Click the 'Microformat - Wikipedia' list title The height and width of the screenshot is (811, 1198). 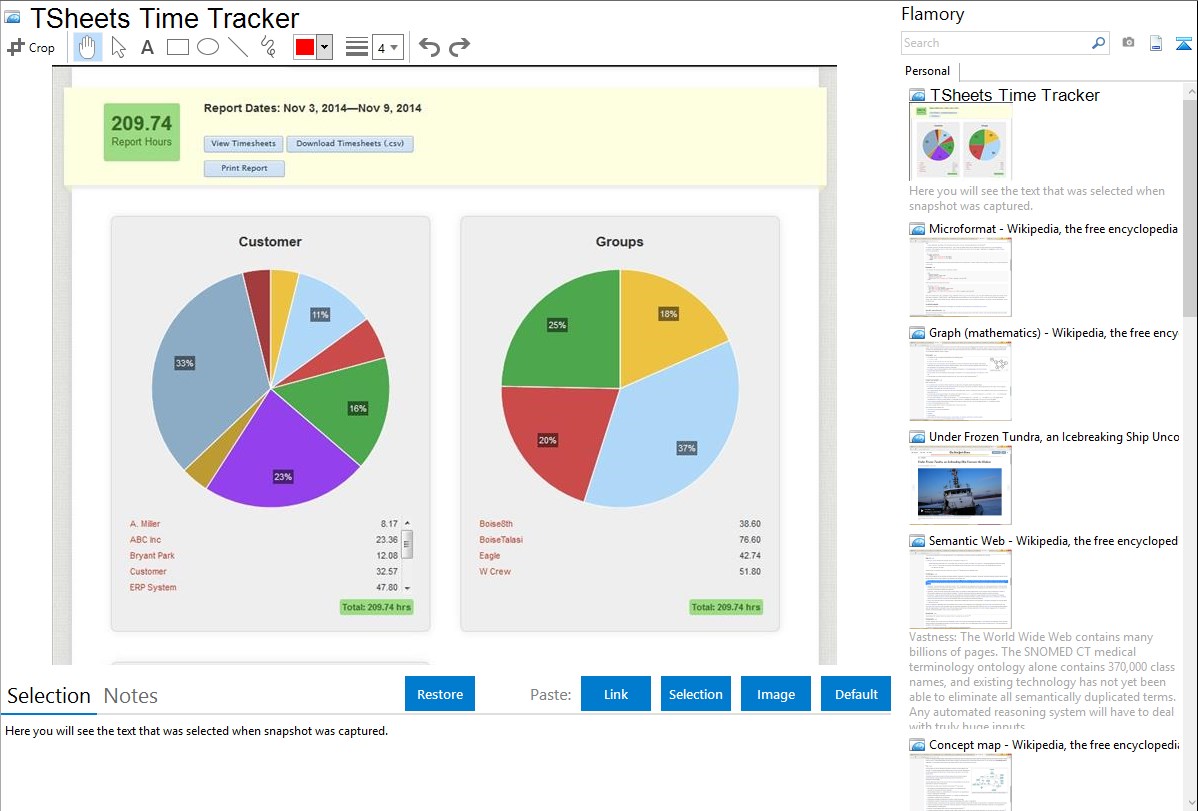[1054, 229]
